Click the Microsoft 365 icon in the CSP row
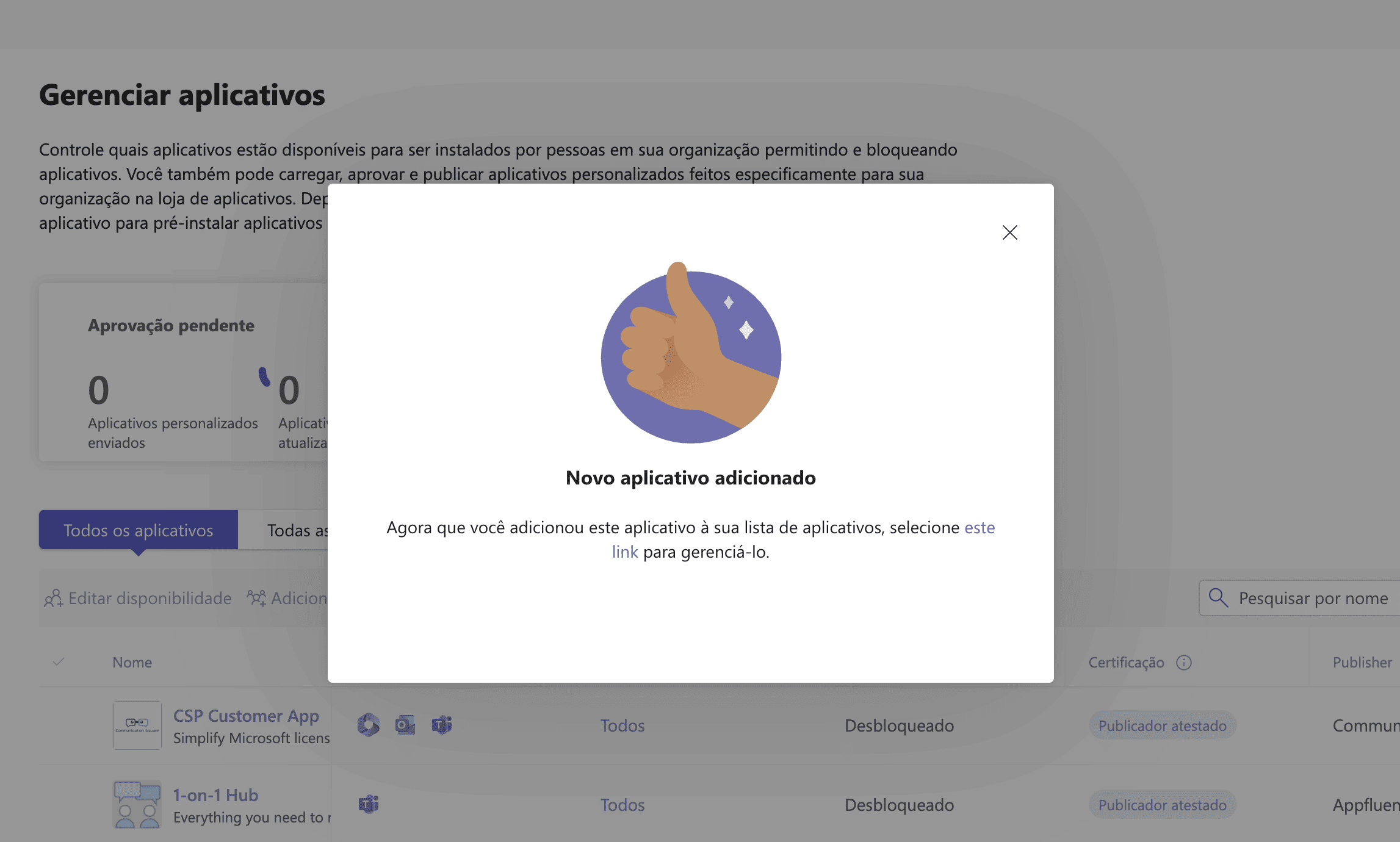This screenshot has width=1400, height=842. pyautogui.click(x=368, y=725)
